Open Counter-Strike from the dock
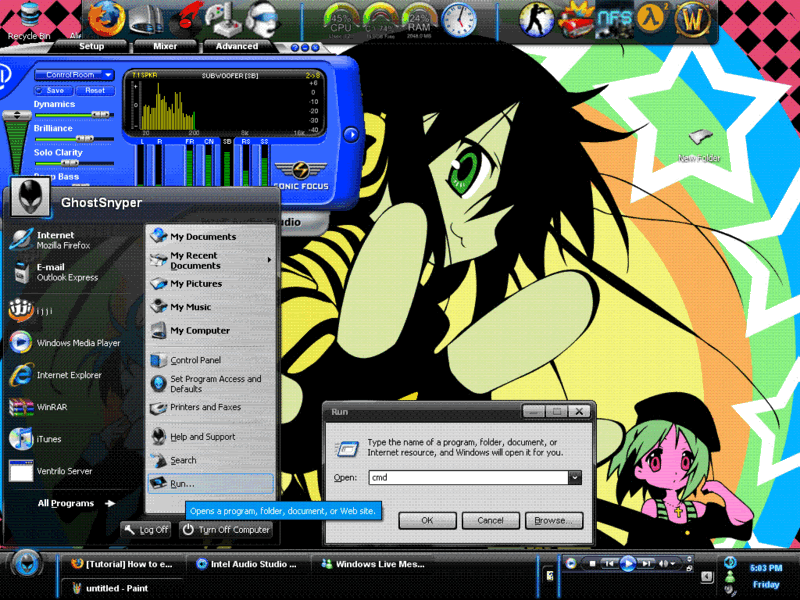 (539, 18)
